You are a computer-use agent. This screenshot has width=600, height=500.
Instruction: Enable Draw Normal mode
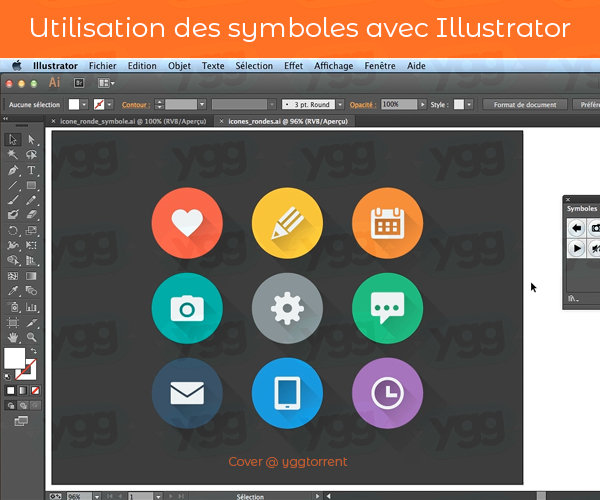(x=11, y=406)
